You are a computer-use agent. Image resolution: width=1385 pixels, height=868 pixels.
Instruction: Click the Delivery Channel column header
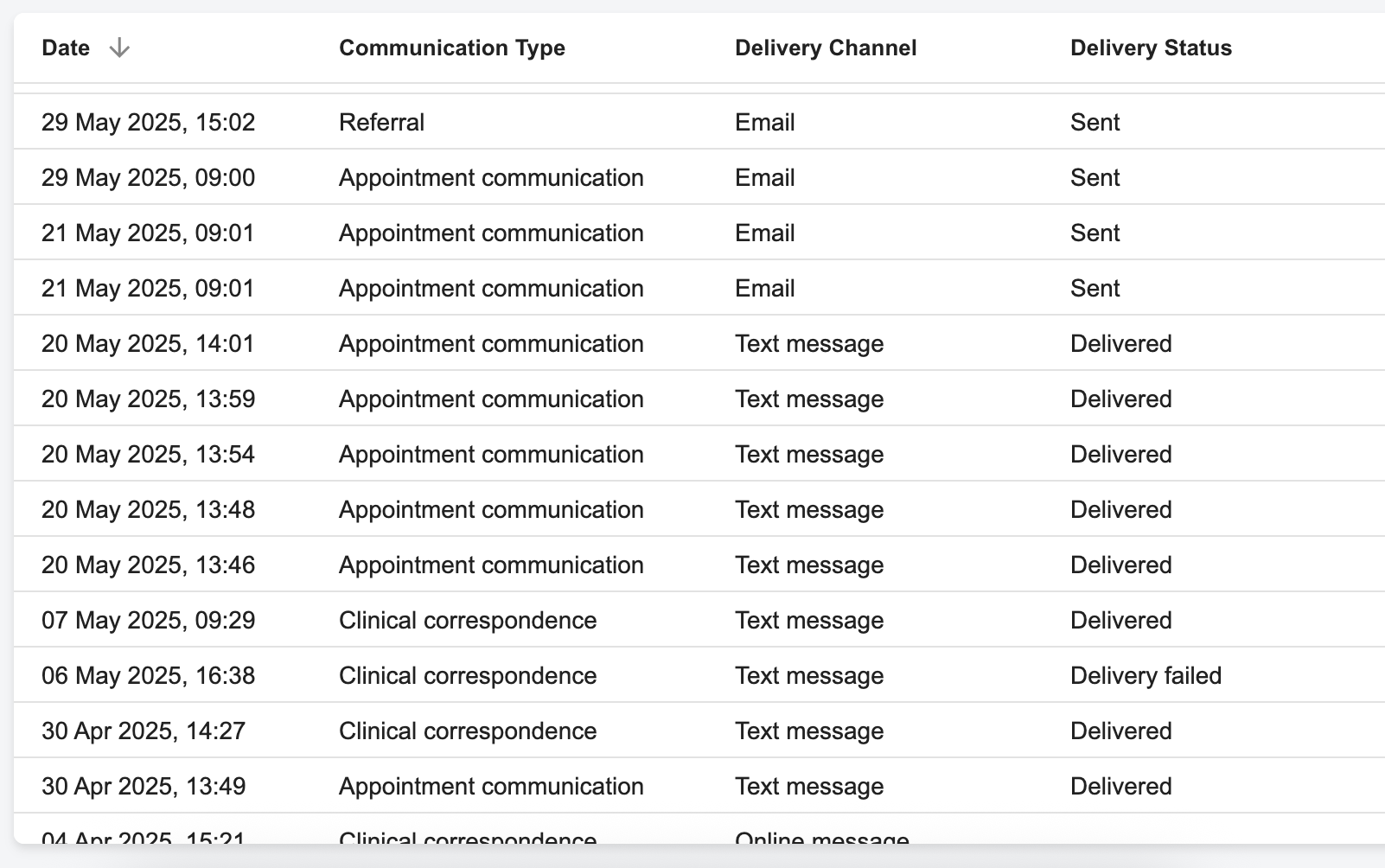coord(825,48)
